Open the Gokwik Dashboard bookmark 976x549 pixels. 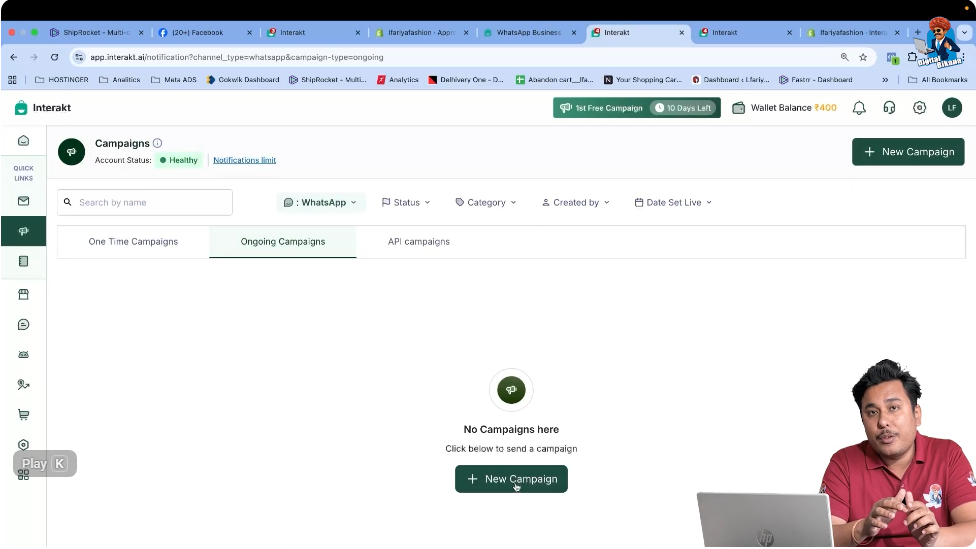243,80
